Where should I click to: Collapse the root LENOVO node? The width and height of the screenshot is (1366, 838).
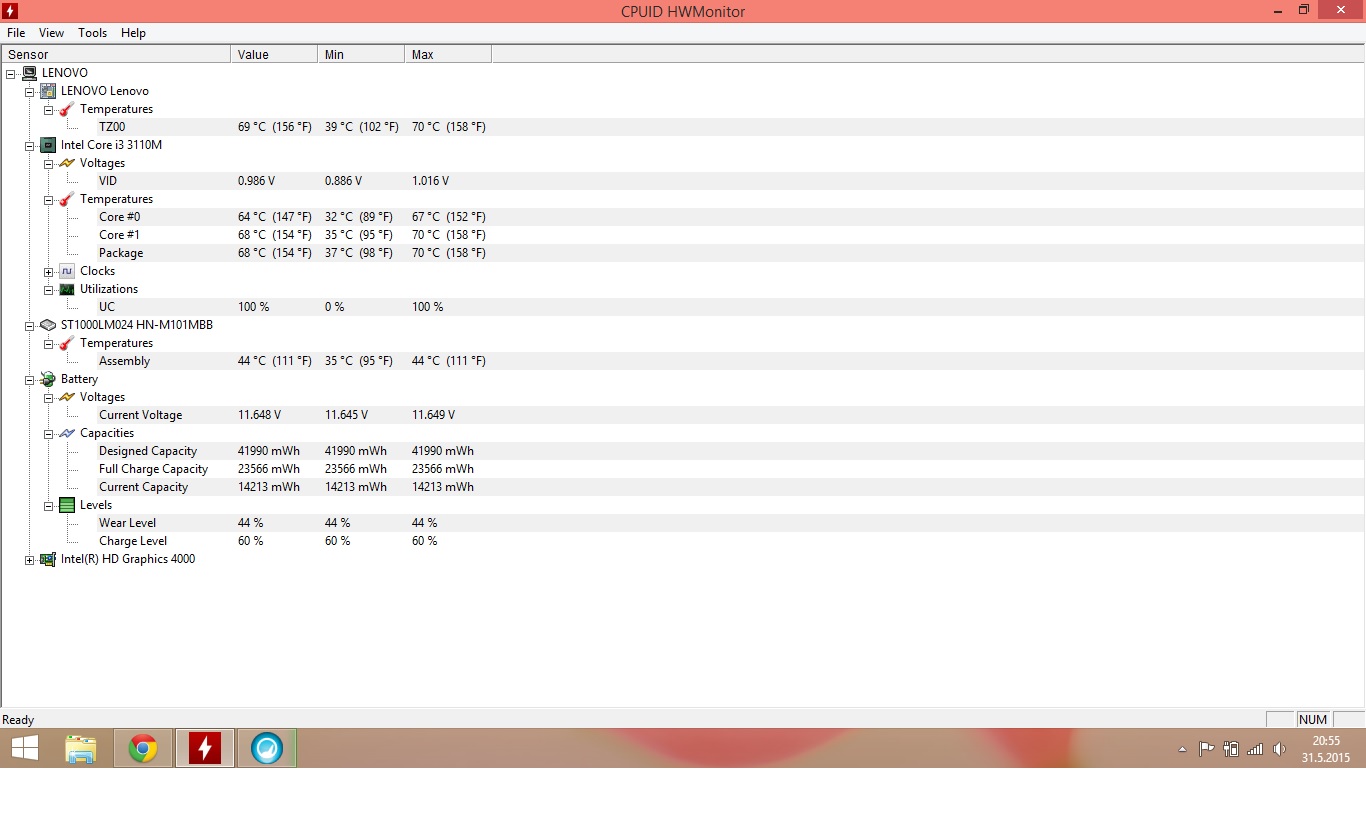click(x=11, y=73)
